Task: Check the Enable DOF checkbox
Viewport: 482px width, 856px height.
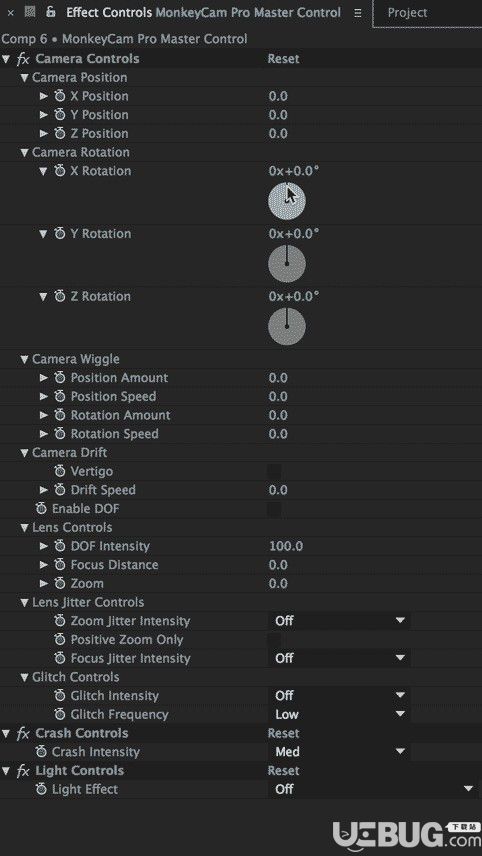Action: [274, 509]
